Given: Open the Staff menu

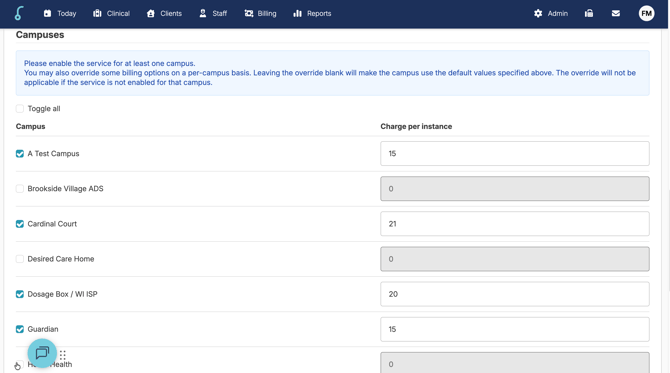Looking at the screenshot, I should [213, 13].
